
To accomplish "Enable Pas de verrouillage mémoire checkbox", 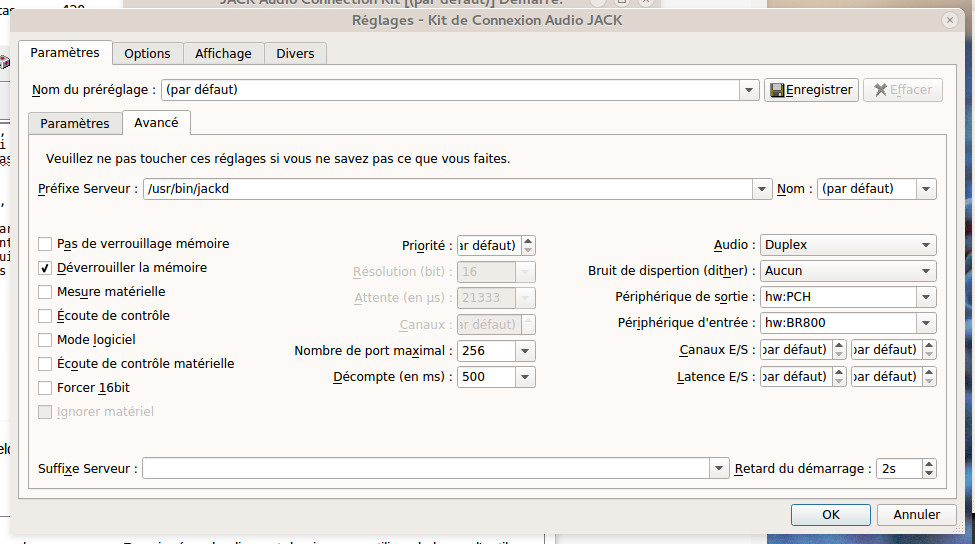I will click(x=45, y=244).
